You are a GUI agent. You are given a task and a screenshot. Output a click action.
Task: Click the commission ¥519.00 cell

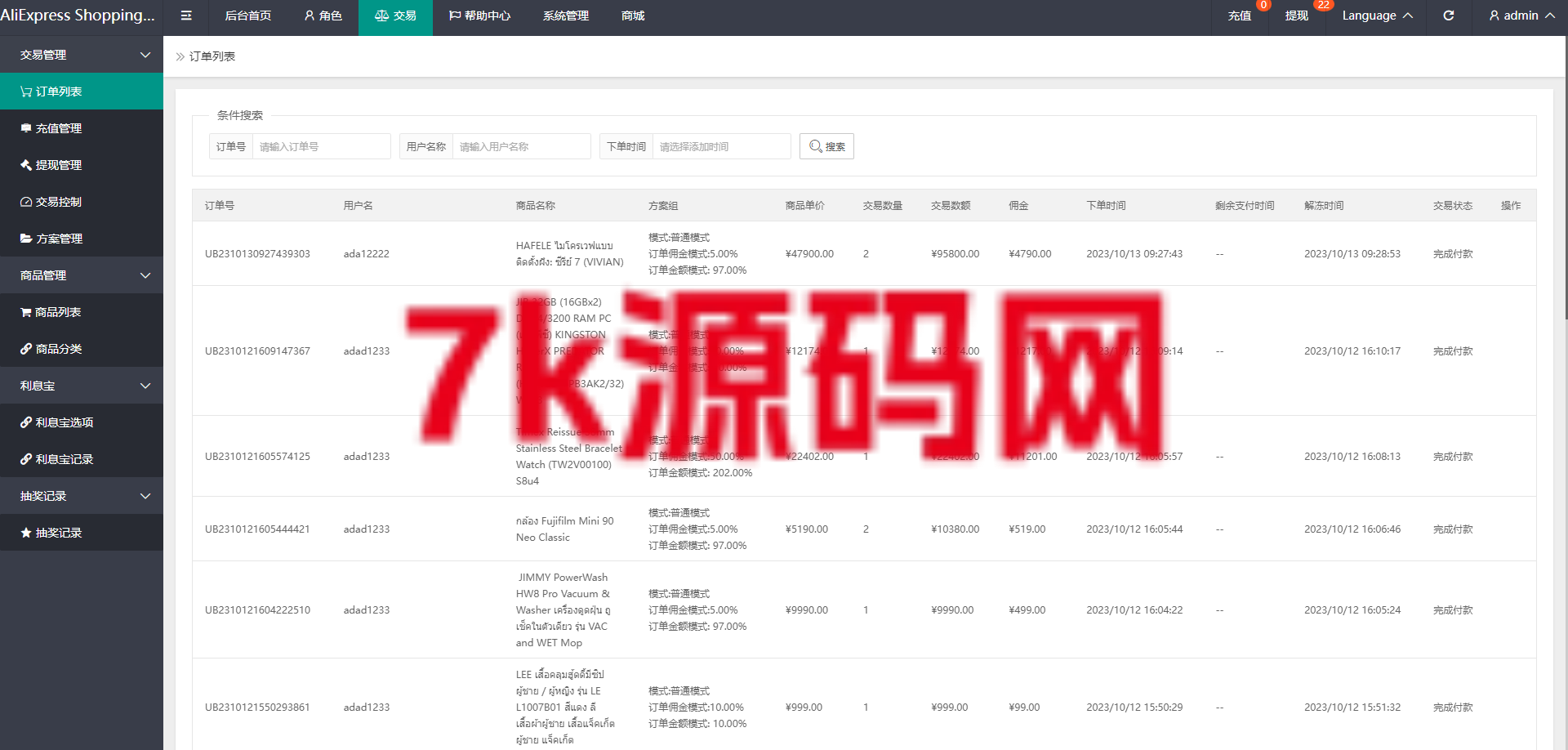tap(1027, 529)
